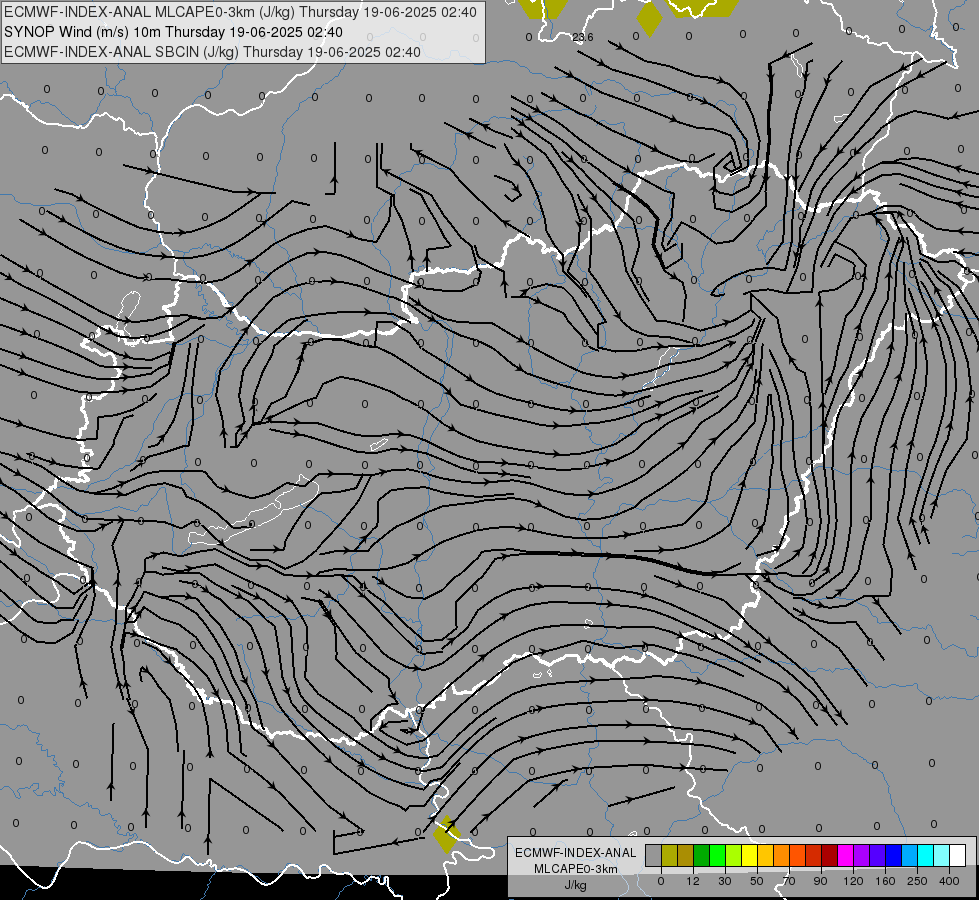Click the legend tick label '50'
Viewport: 979px width, 900px height.
coord(757,881)
